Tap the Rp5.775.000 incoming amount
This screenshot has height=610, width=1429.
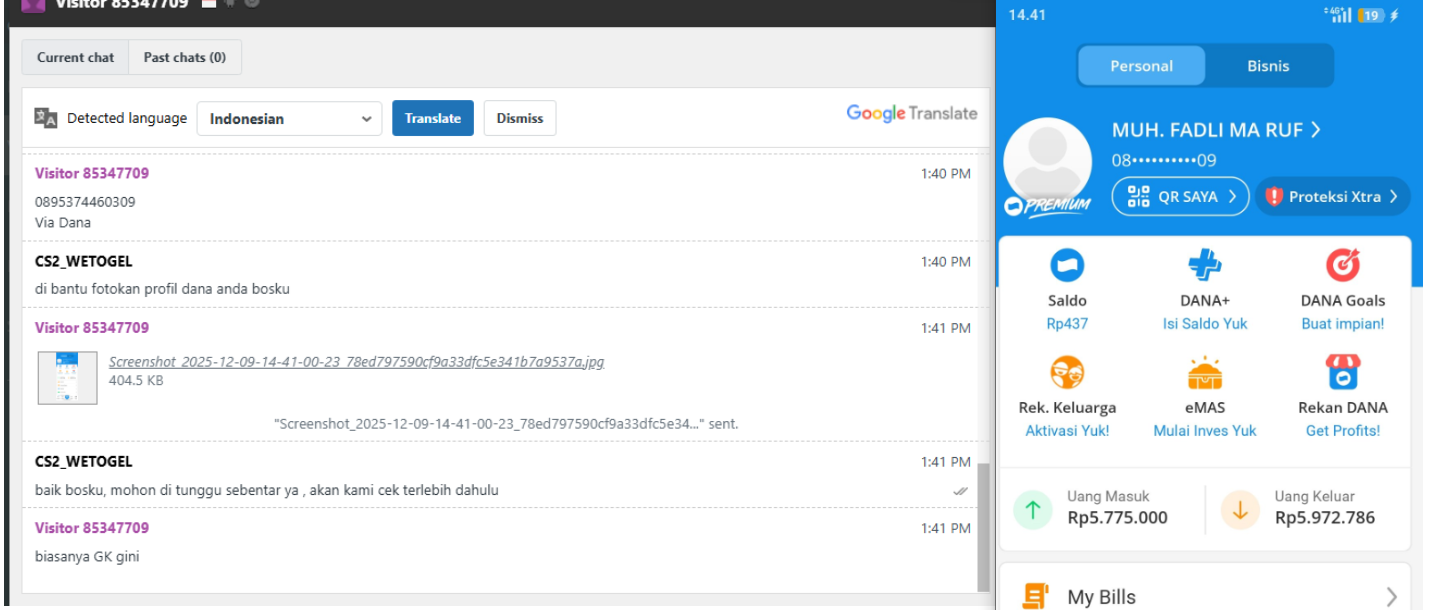1117,518
